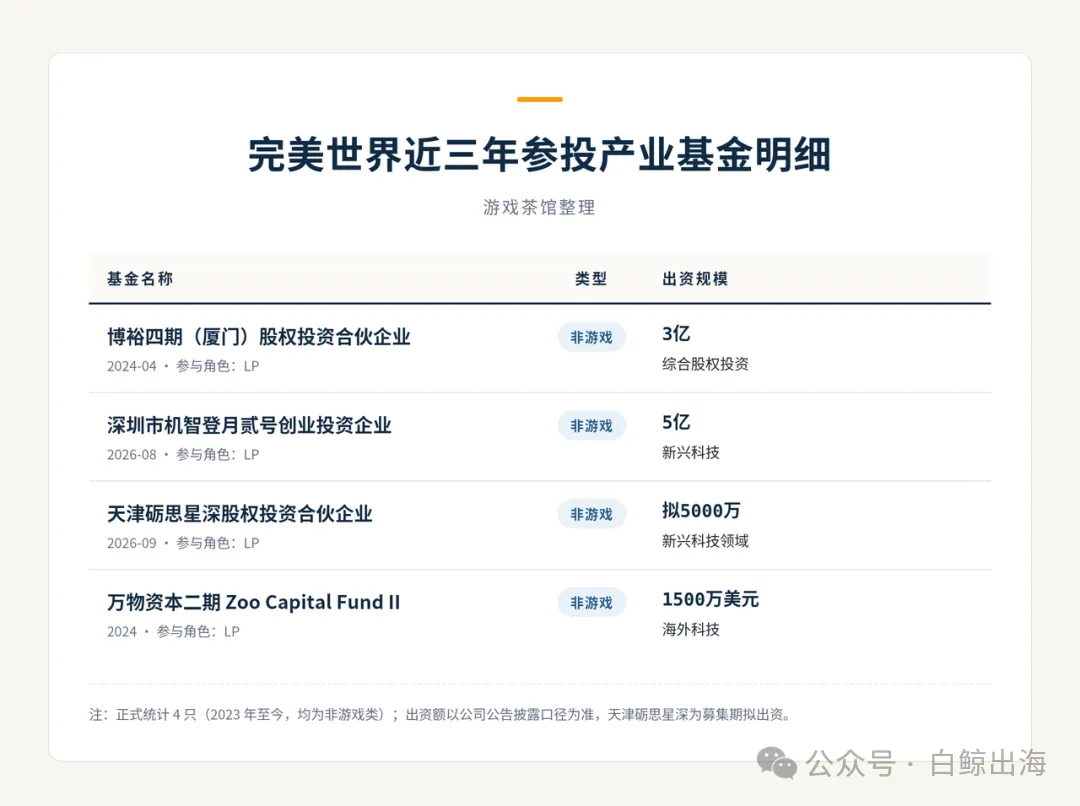Screen dimensions: 1080x806
Task: Click the subtitle 游戏茶馆整理
Action: pos(539,207)
